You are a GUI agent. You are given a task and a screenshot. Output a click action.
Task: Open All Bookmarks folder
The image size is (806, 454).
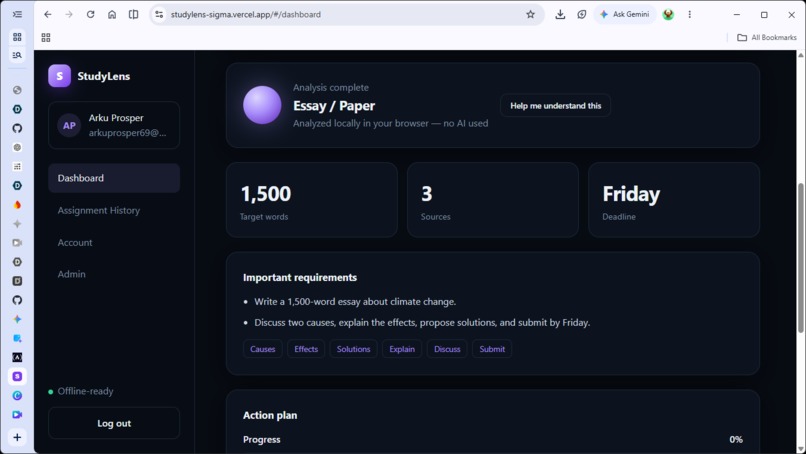[767, 38]
